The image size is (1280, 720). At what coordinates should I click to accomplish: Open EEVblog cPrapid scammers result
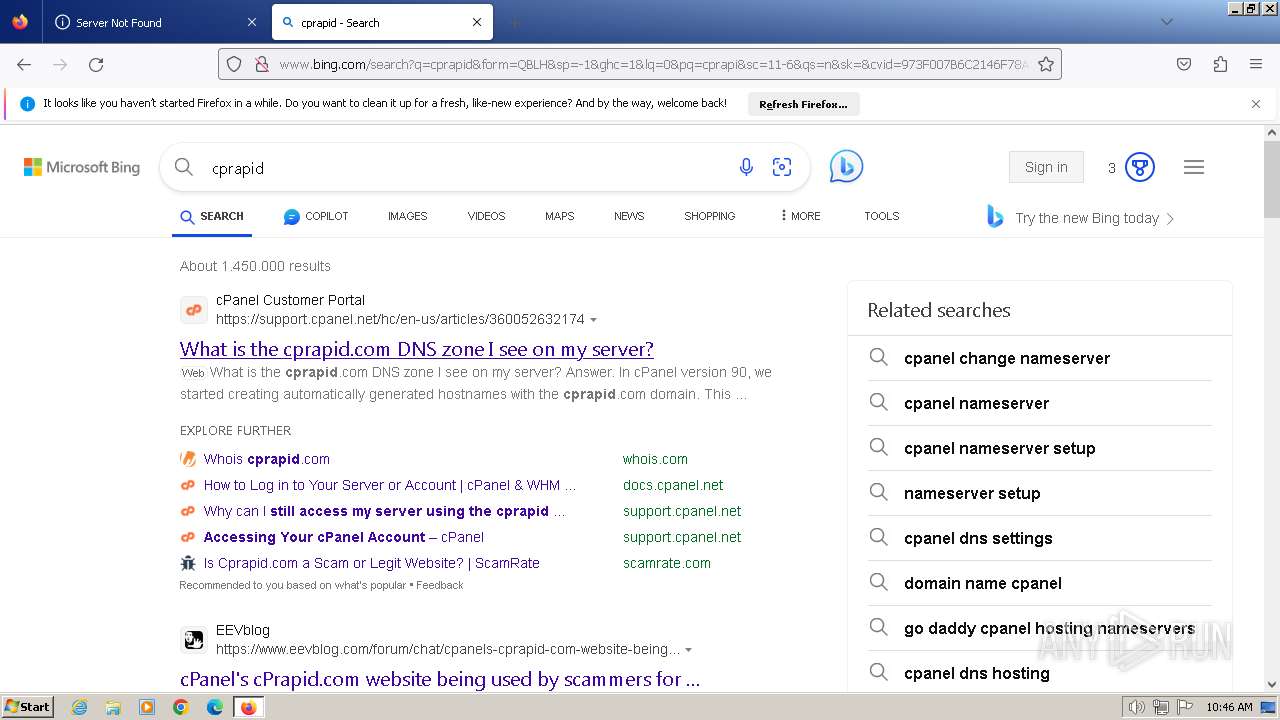[x=440, y=679]
